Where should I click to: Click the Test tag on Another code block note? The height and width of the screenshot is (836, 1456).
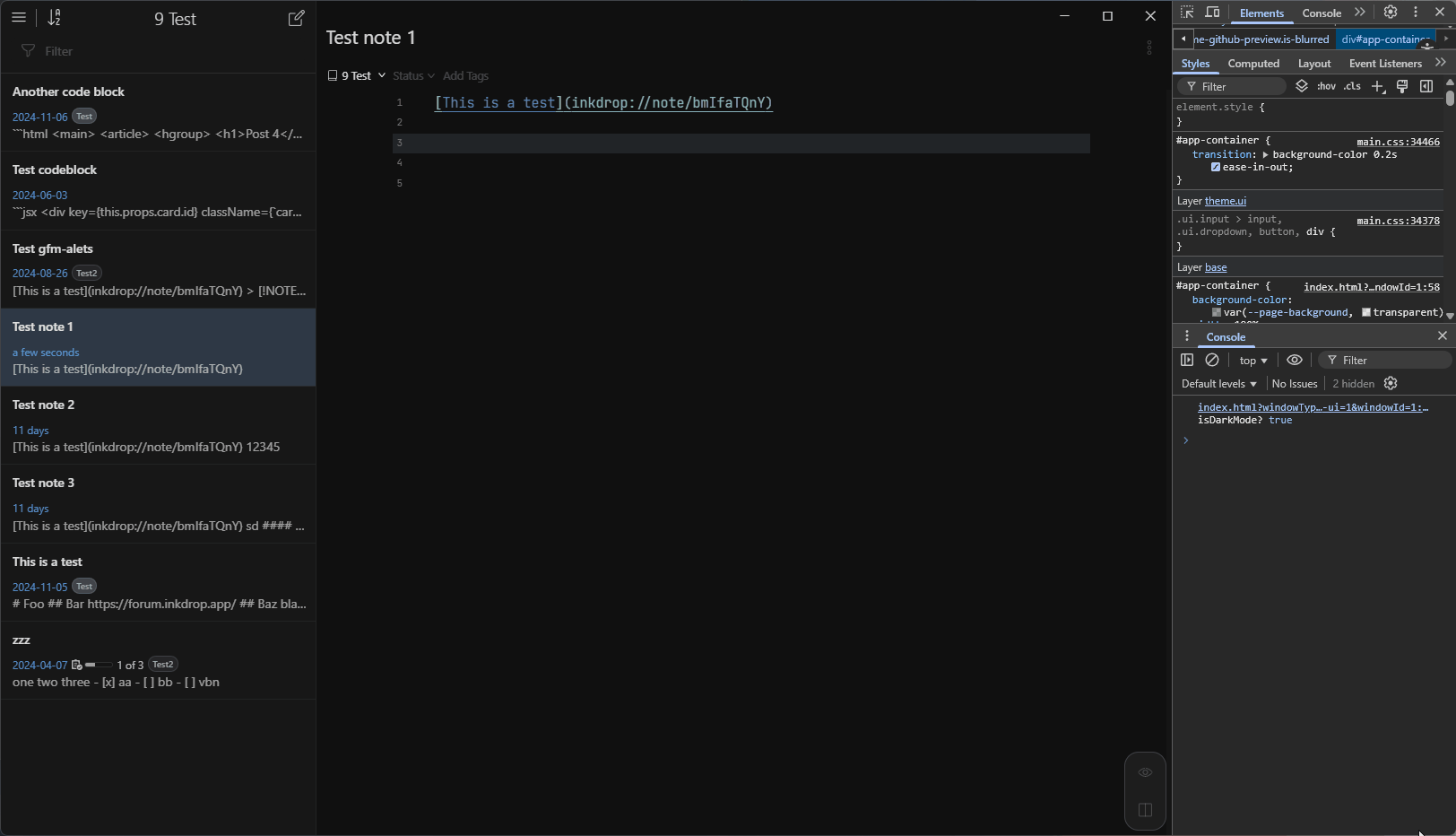[84, 116]
